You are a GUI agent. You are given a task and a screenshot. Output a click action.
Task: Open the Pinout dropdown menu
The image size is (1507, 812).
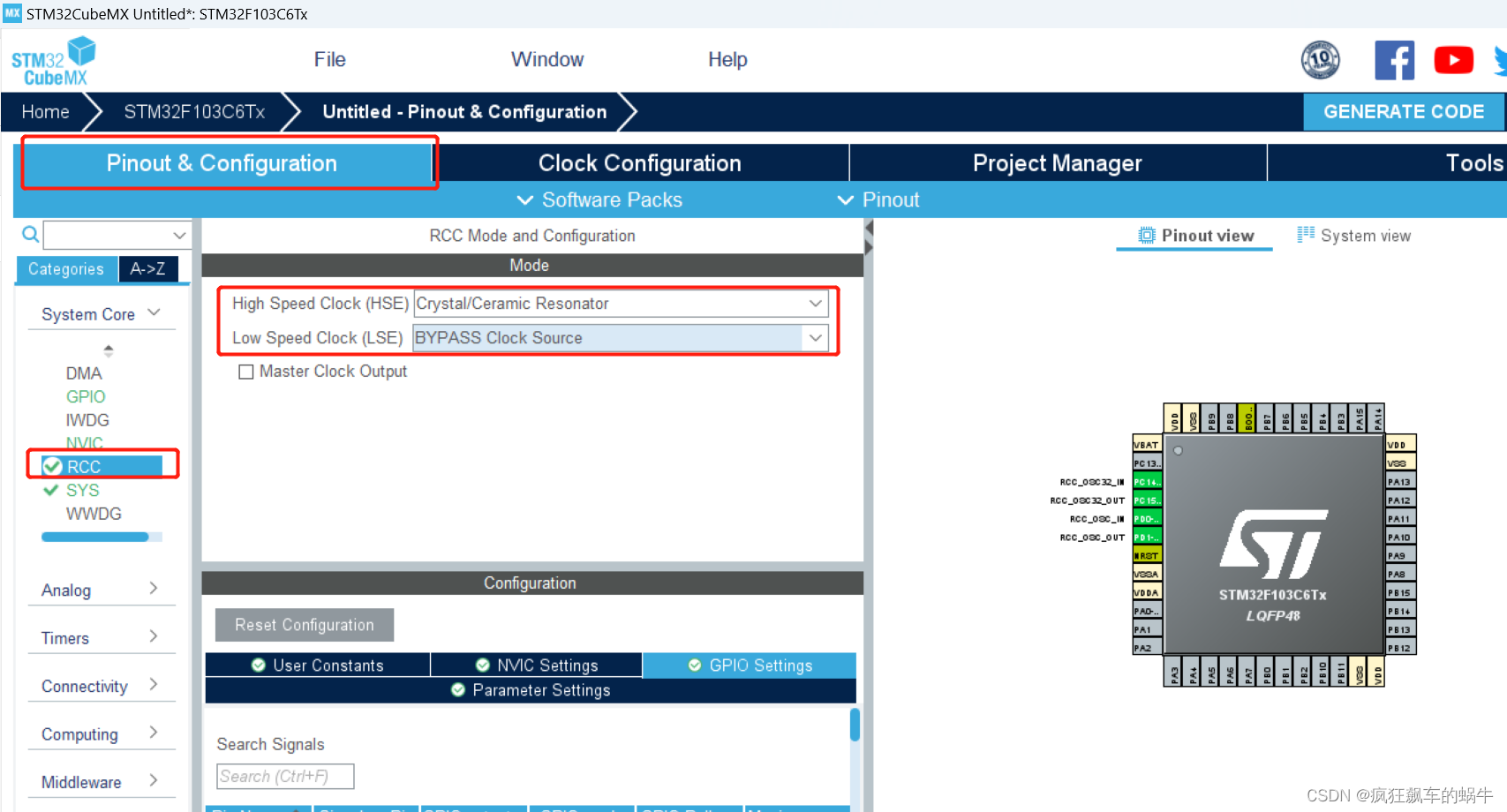[878, 200]
